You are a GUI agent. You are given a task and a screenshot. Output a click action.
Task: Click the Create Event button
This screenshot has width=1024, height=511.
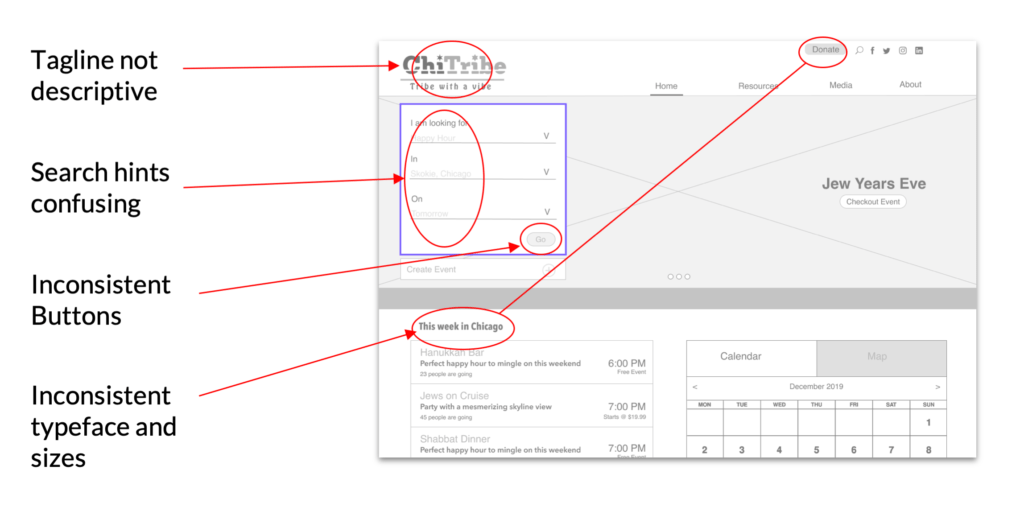coord(483,270)
